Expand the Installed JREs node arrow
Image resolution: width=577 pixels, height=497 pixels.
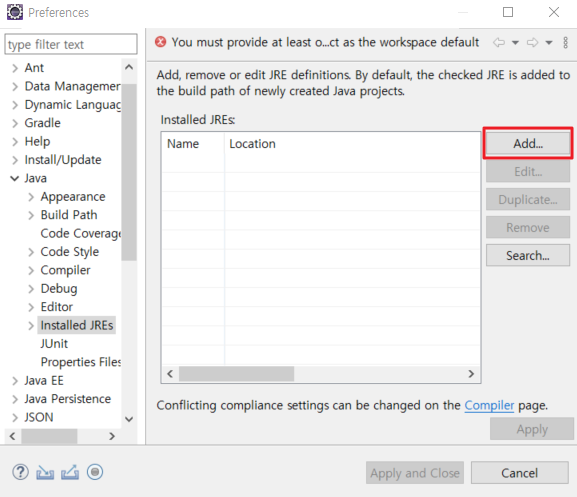31,326
